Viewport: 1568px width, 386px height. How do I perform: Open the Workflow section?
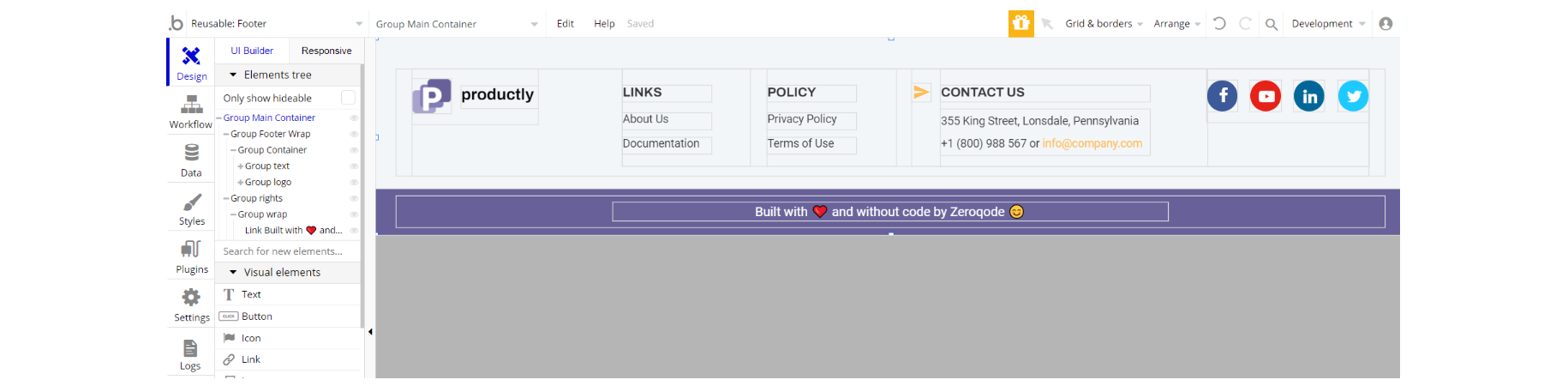191,112
